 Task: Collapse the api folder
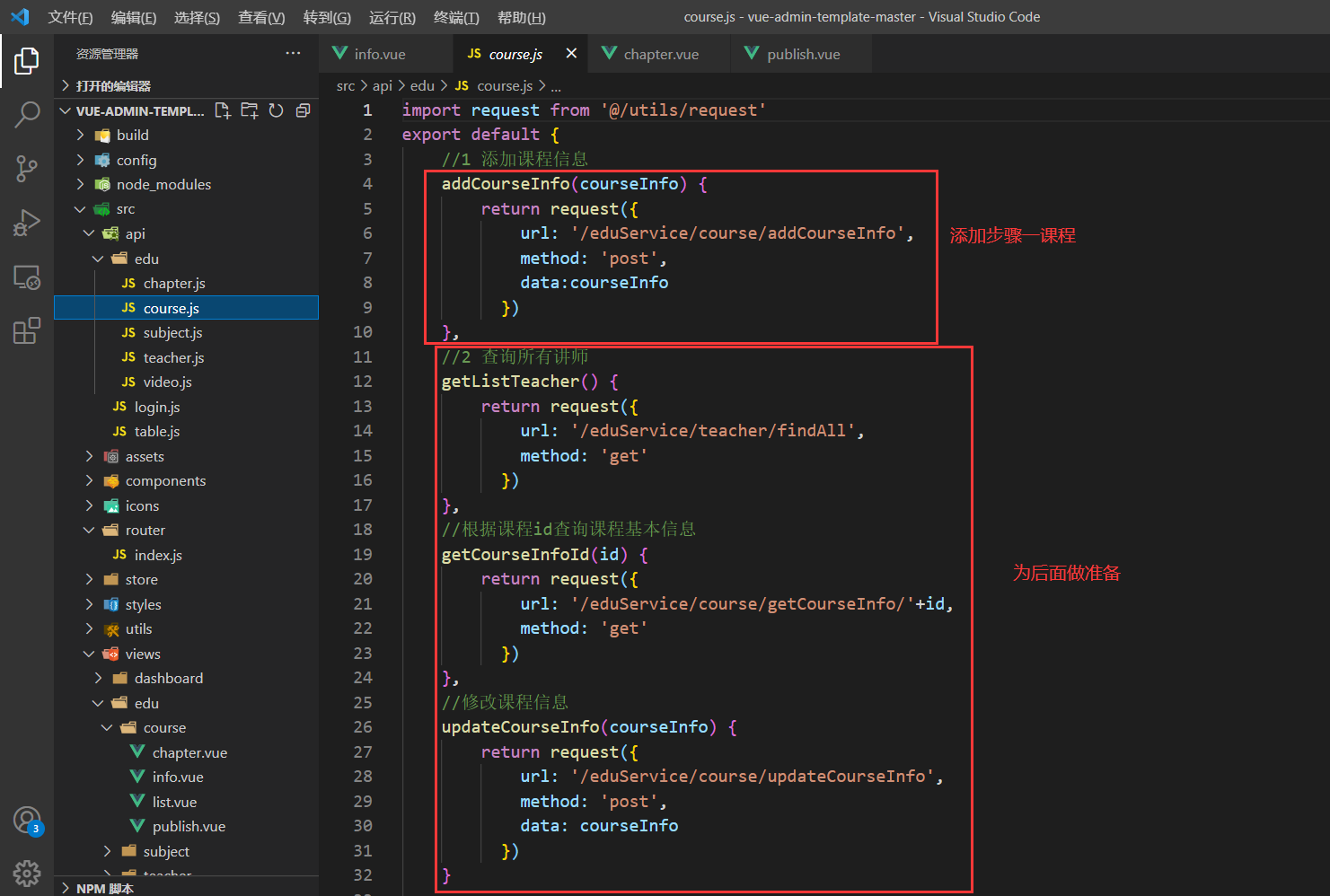186,233
